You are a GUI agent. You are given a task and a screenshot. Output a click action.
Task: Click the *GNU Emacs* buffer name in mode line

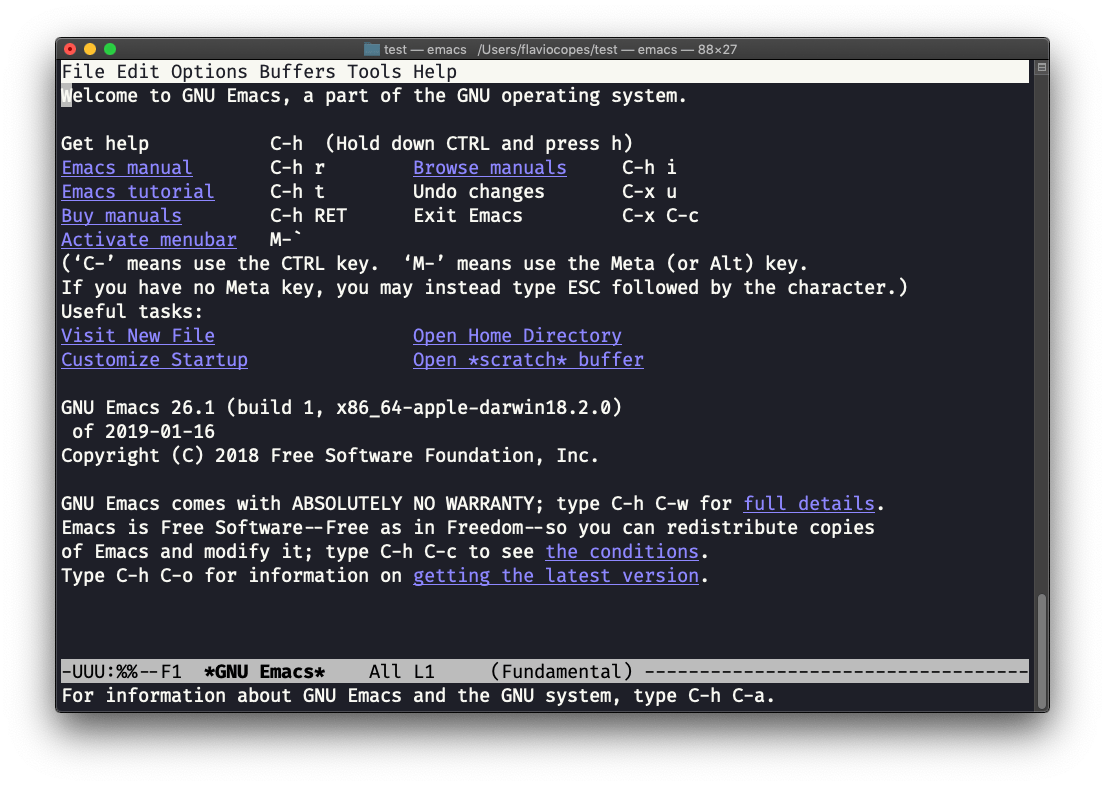[264, 672]
